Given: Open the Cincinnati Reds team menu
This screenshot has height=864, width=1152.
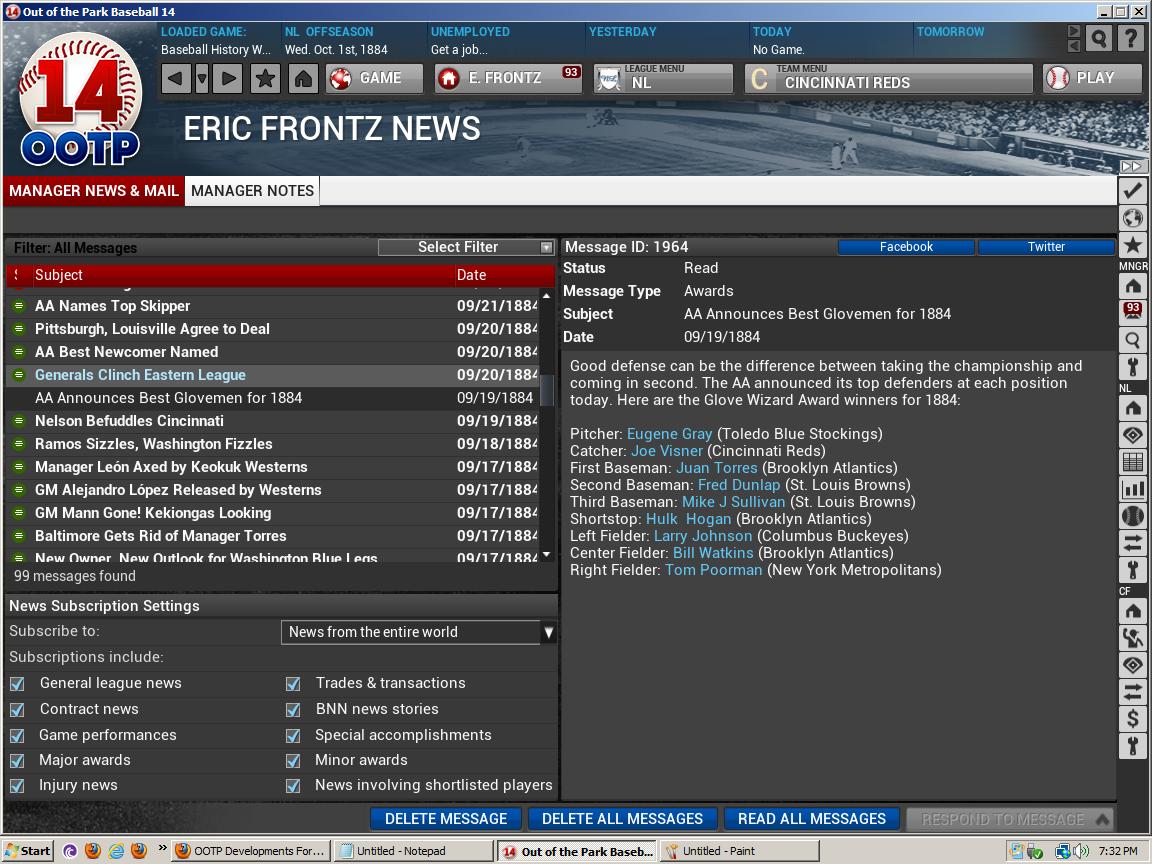Looking at the screenshot, I should click(888, 78).
